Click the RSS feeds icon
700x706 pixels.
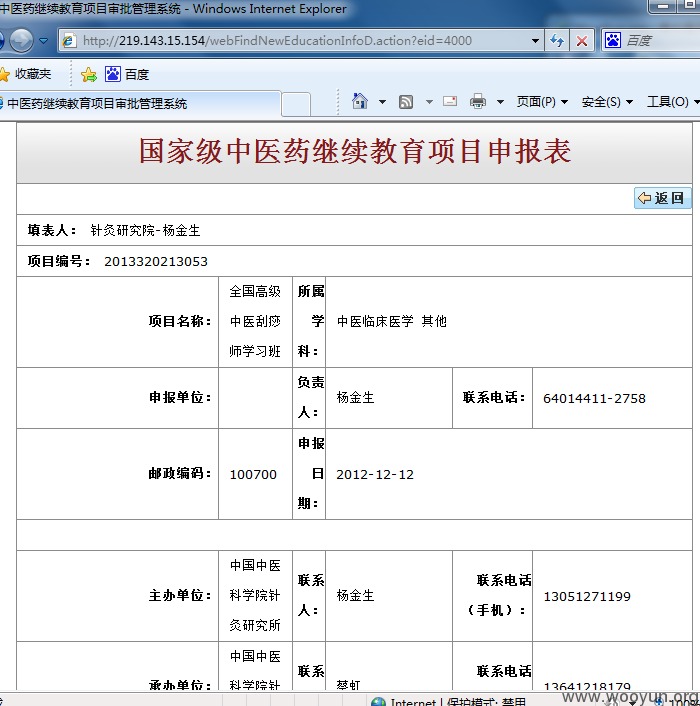click(406, 102)
